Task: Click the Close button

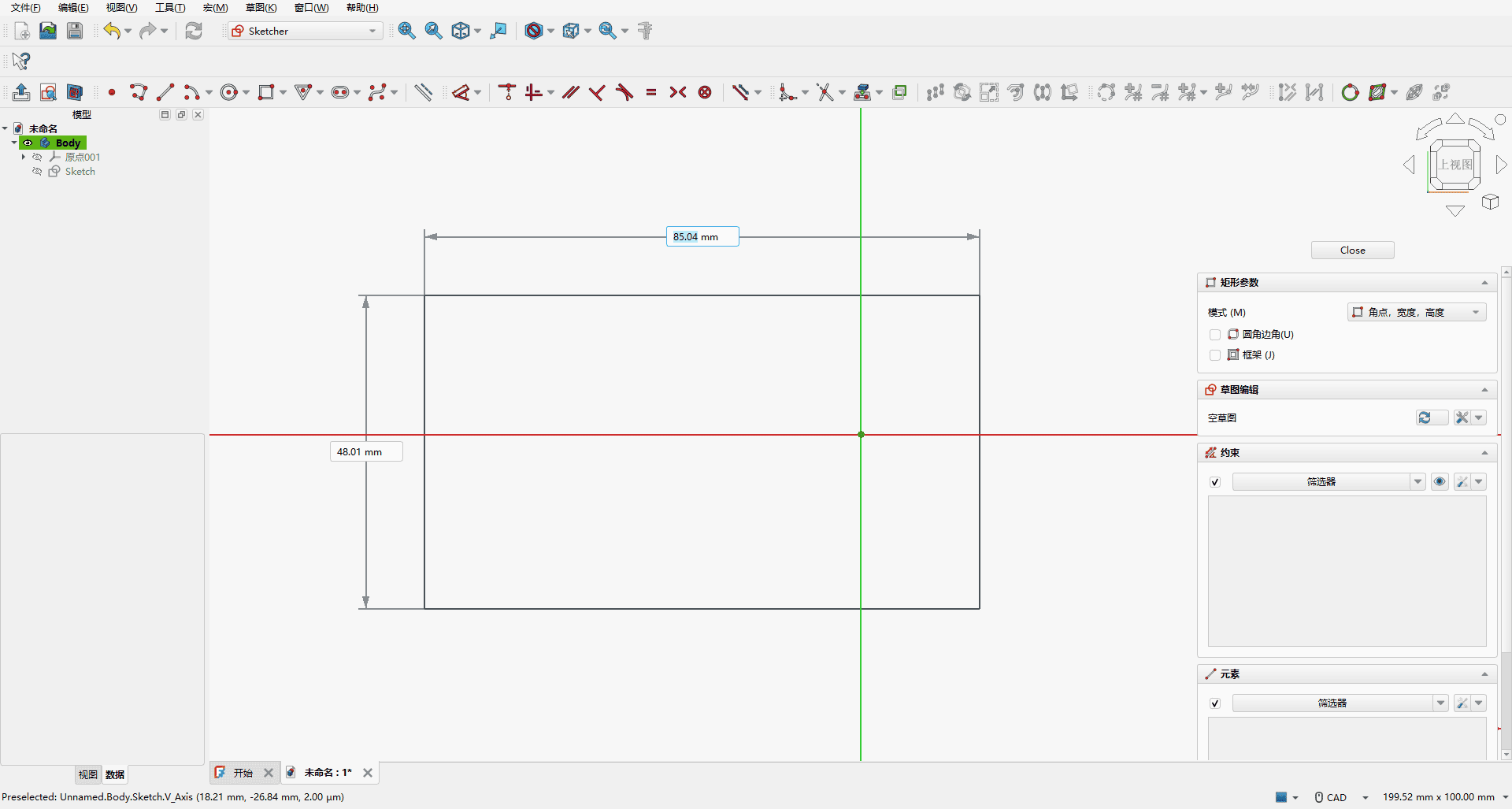Action: coord(1352,250)
